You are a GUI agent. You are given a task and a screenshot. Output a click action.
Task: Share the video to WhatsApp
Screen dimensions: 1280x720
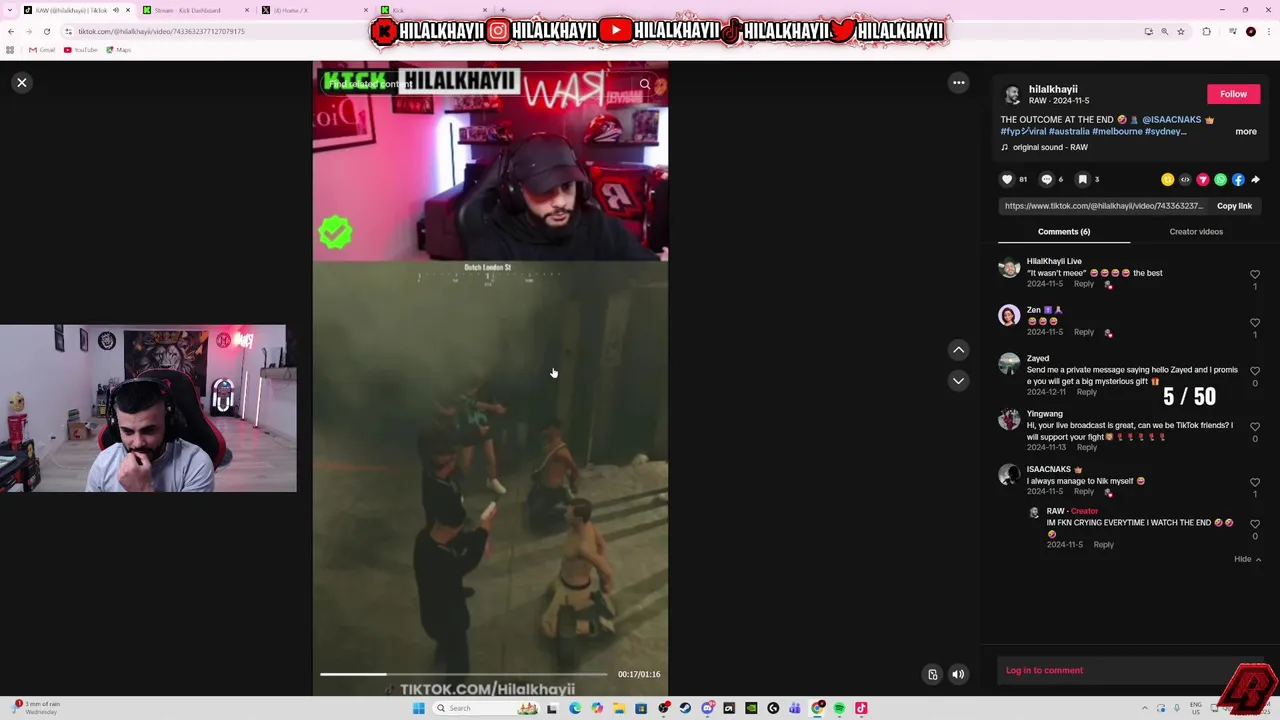coord(1220,180)
